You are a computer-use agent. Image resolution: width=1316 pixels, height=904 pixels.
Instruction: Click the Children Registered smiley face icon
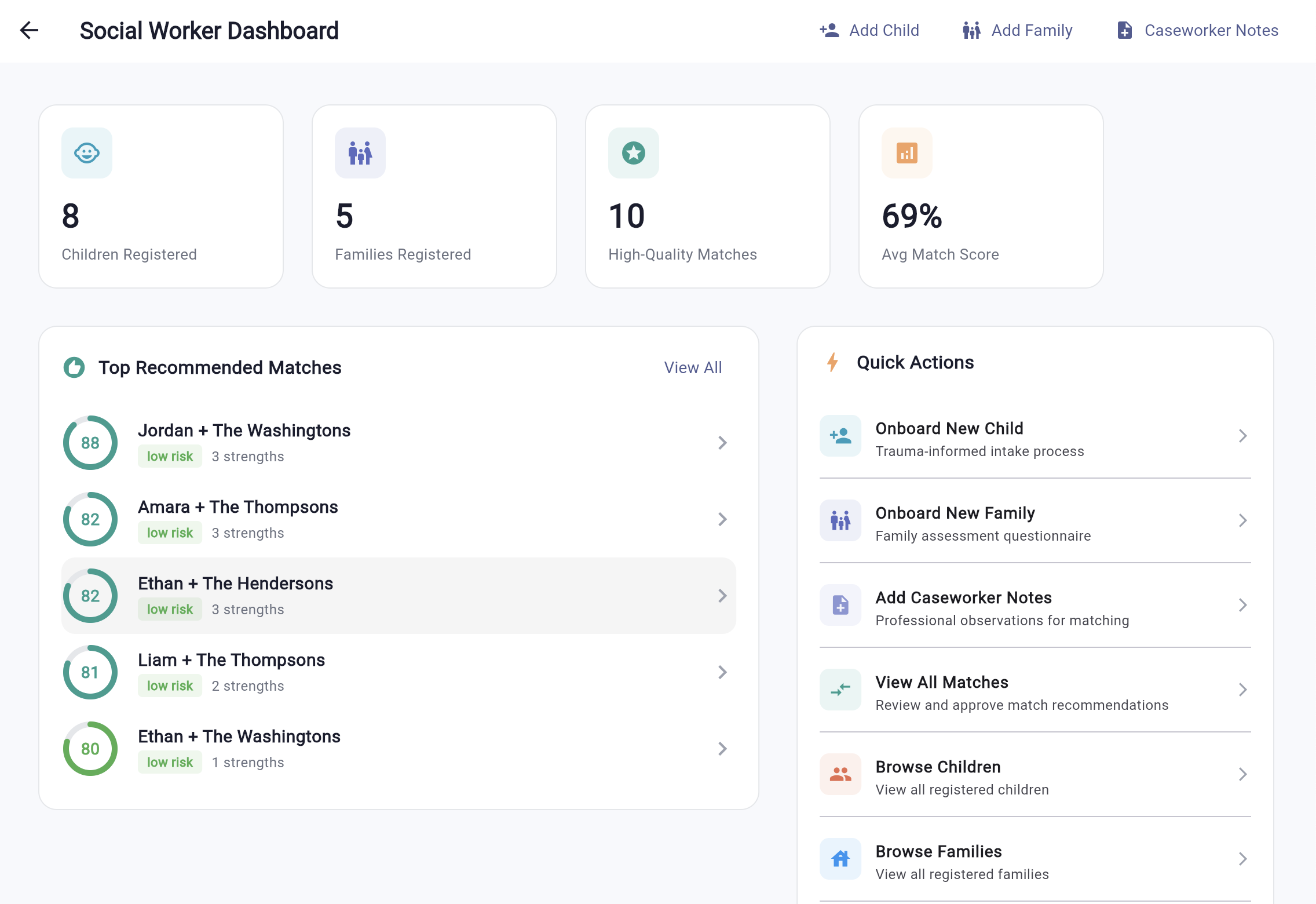click(87, 153)
